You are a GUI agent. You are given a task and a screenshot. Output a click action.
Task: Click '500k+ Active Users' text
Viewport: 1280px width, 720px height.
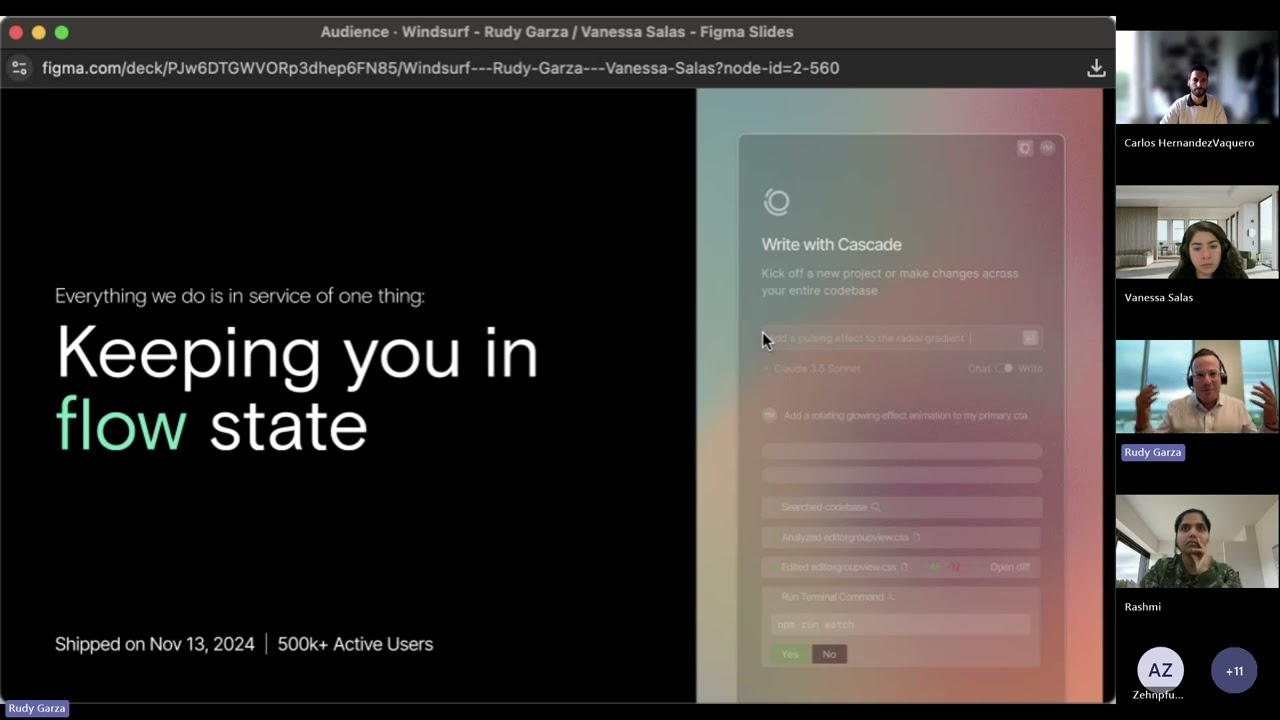click(355, 644)
